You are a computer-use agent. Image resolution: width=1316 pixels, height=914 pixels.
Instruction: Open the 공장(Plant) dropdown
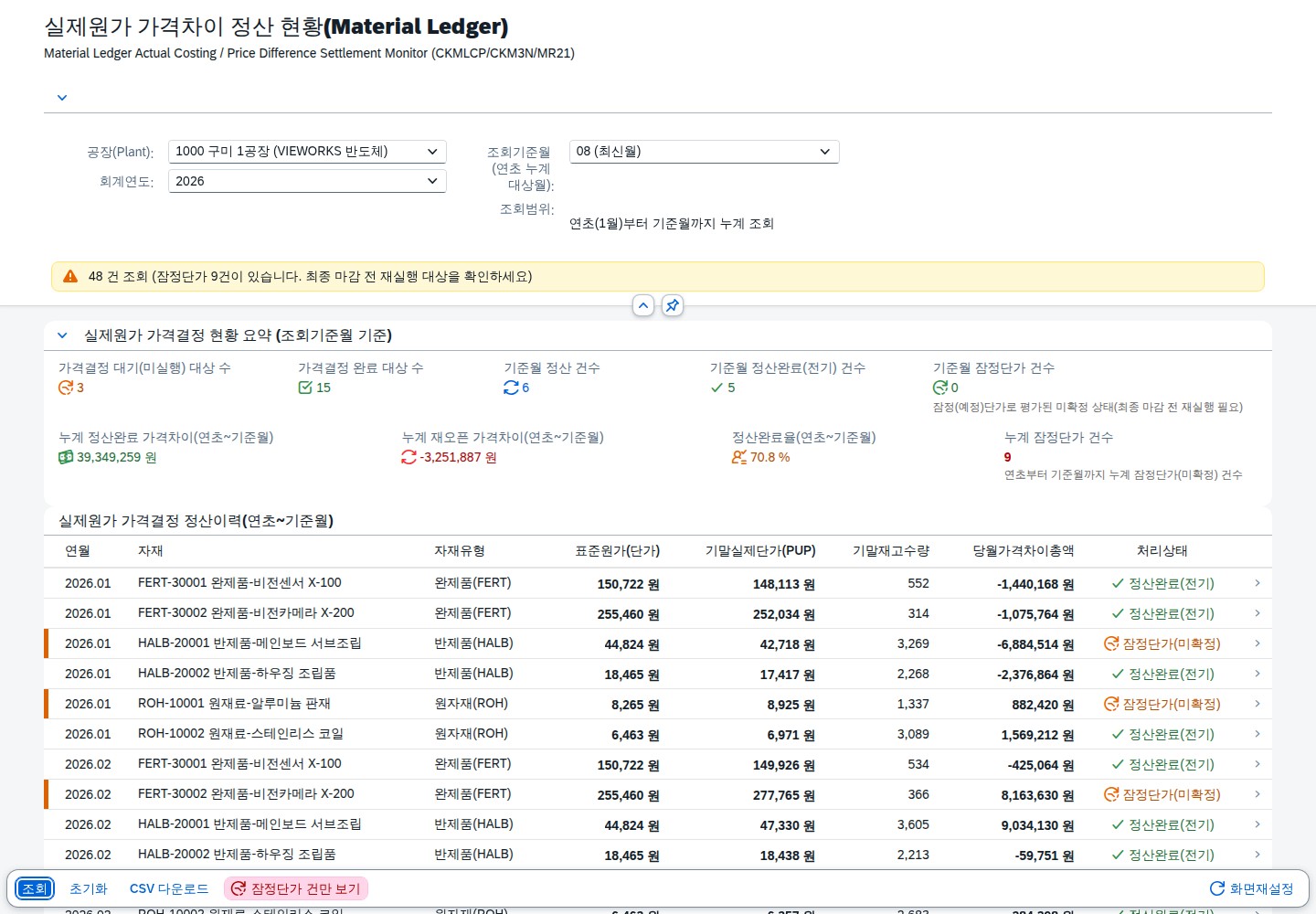(x=307, y=152)
